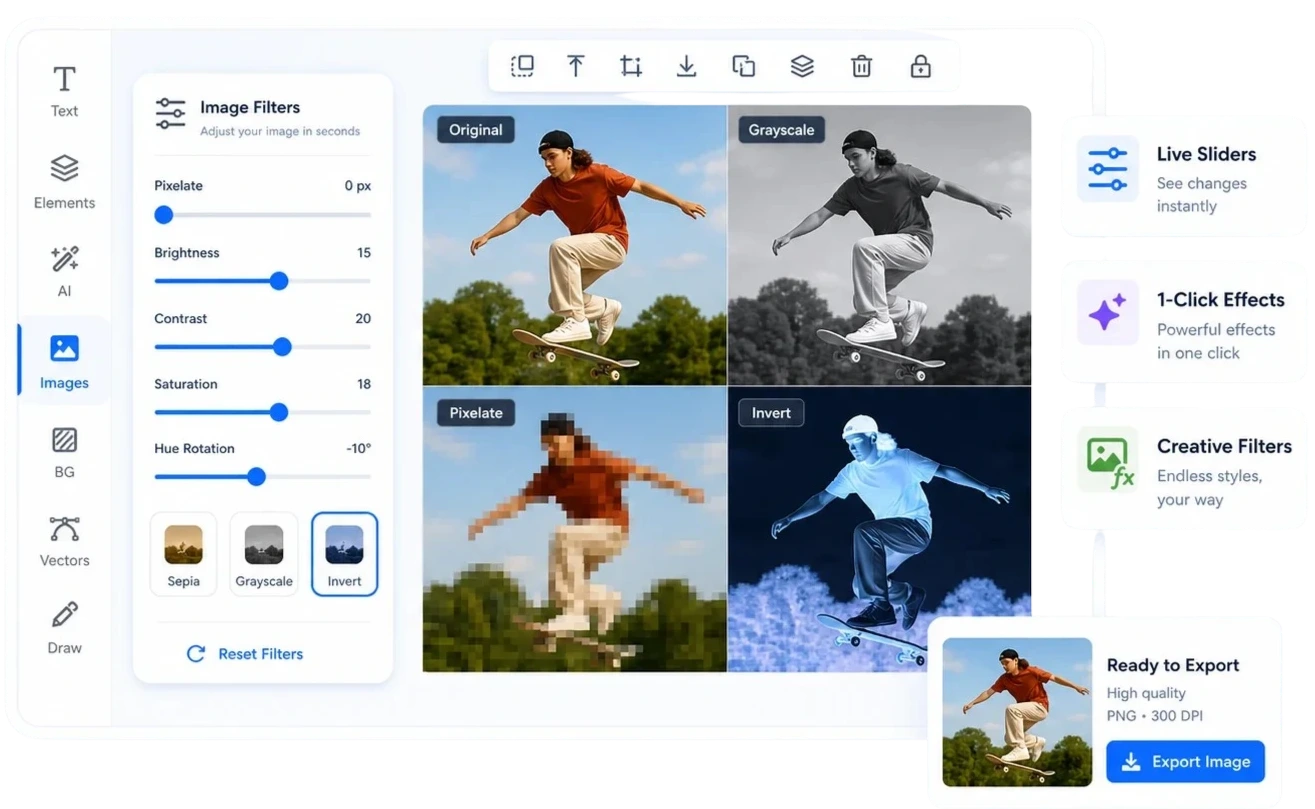Click the Export Image button
Screen dimensions: 1315x809
[x=1185, y=762]
